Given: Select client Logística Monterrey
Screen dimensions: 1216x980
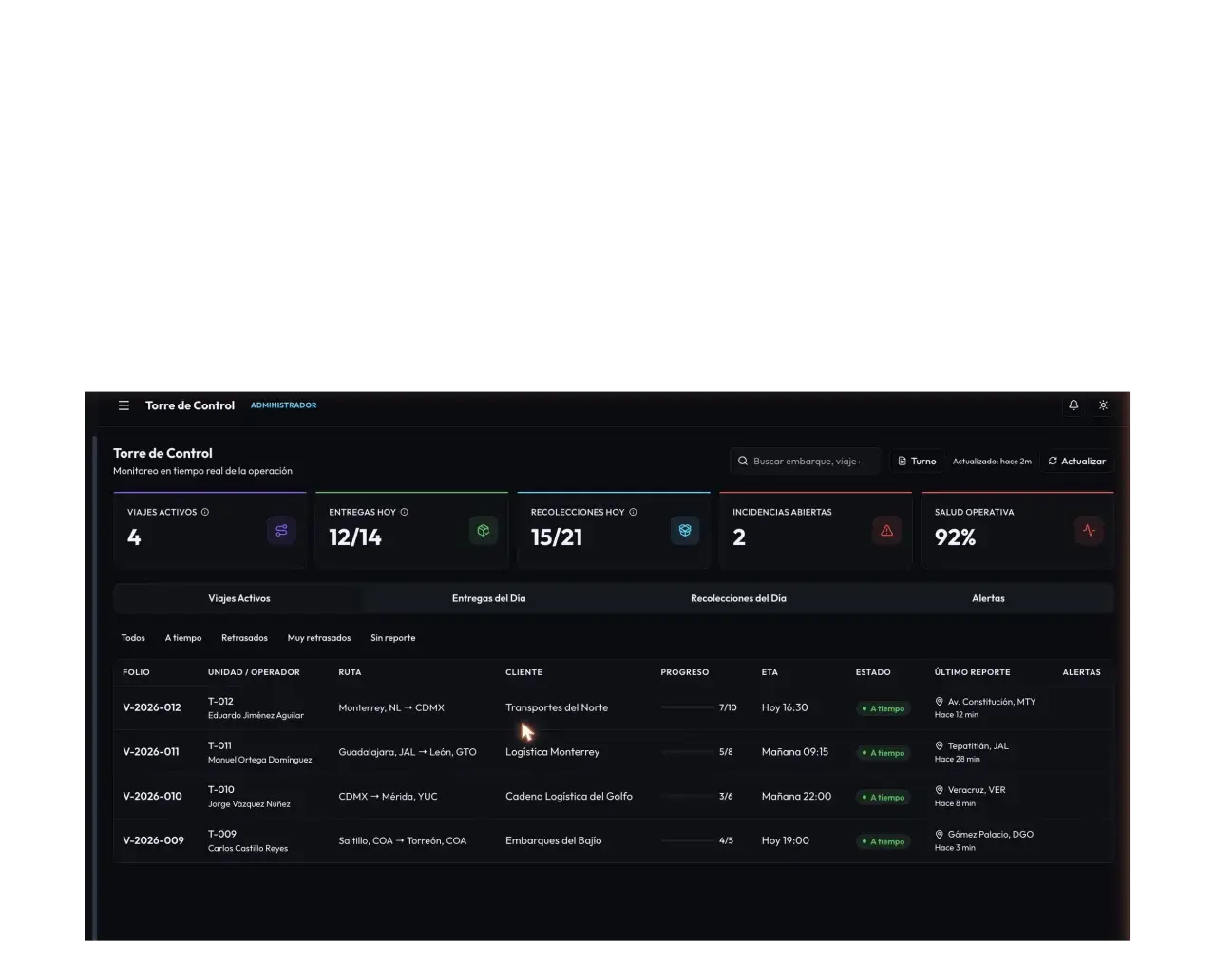Looking at the screenshot, I should (x=552, y=752).
